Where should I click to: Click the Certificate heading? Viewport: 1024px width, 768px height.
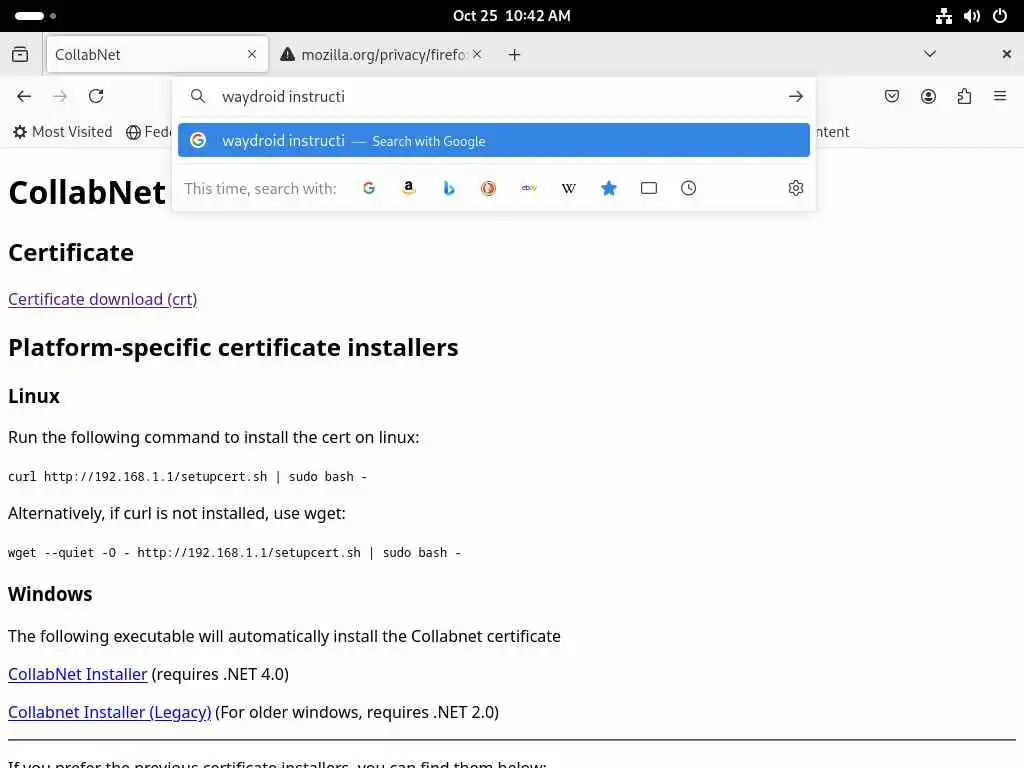click(x=71, y=252)
